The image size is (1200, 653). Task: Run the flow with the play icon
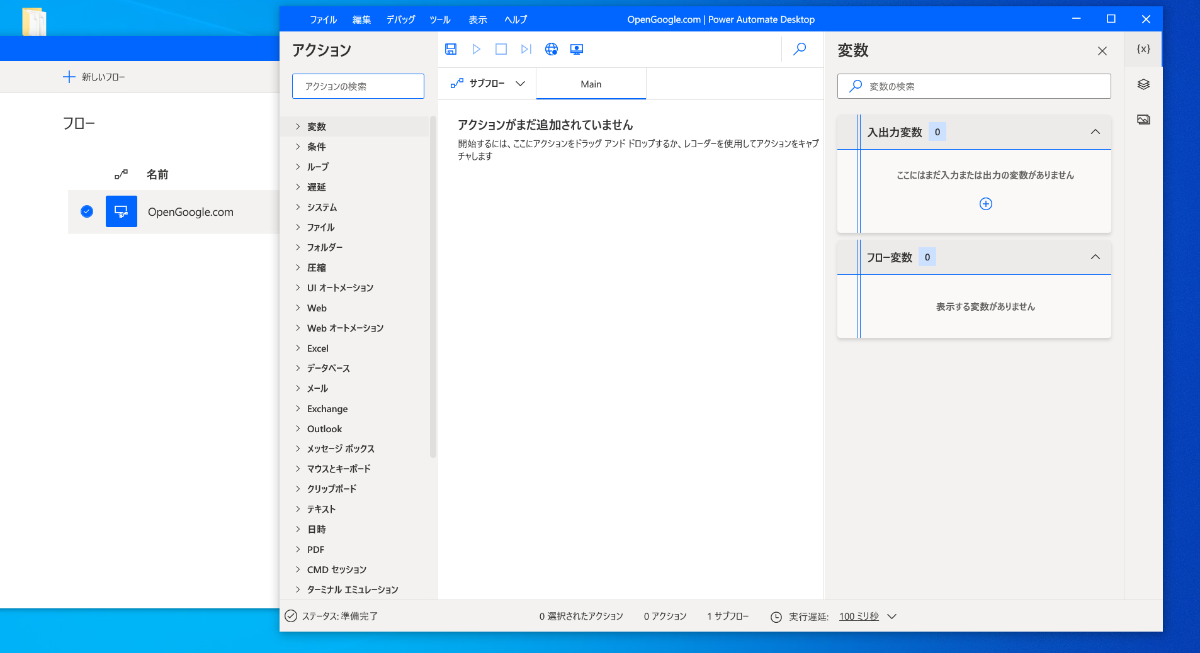[x=476, y=49]
